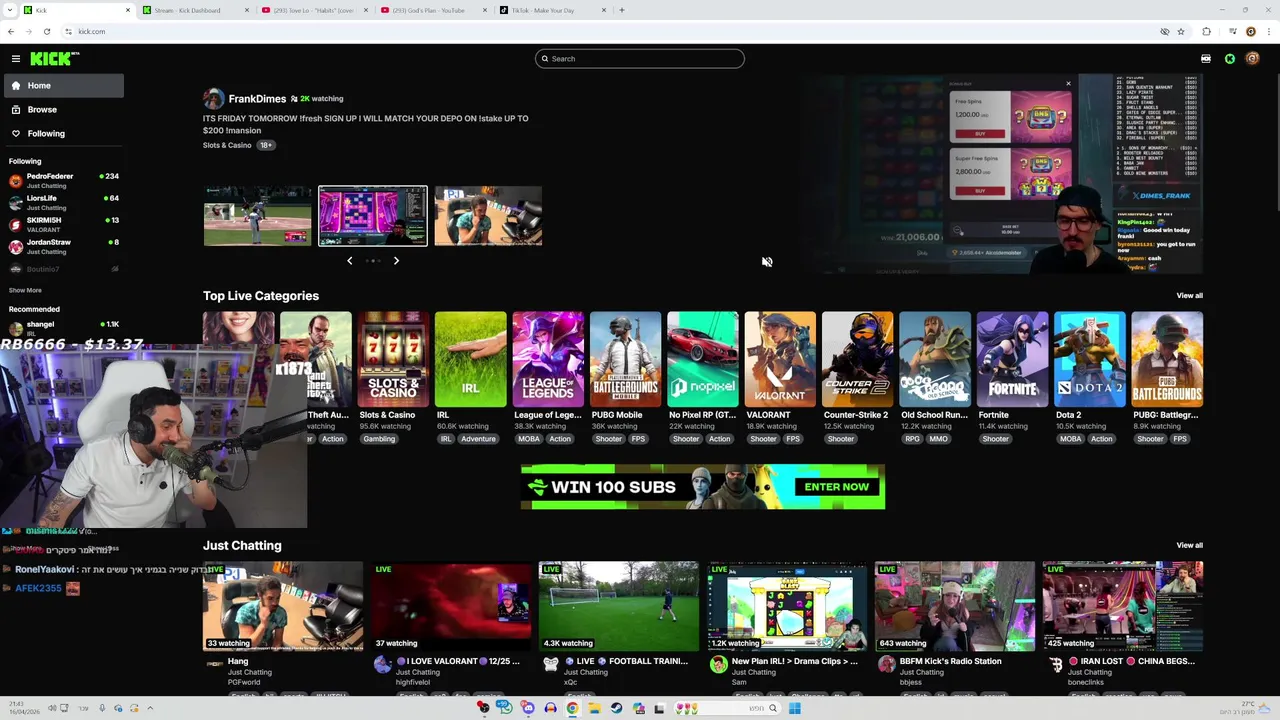
Task: Unmute the featured stream with the speaker icon
Action: 767,262
